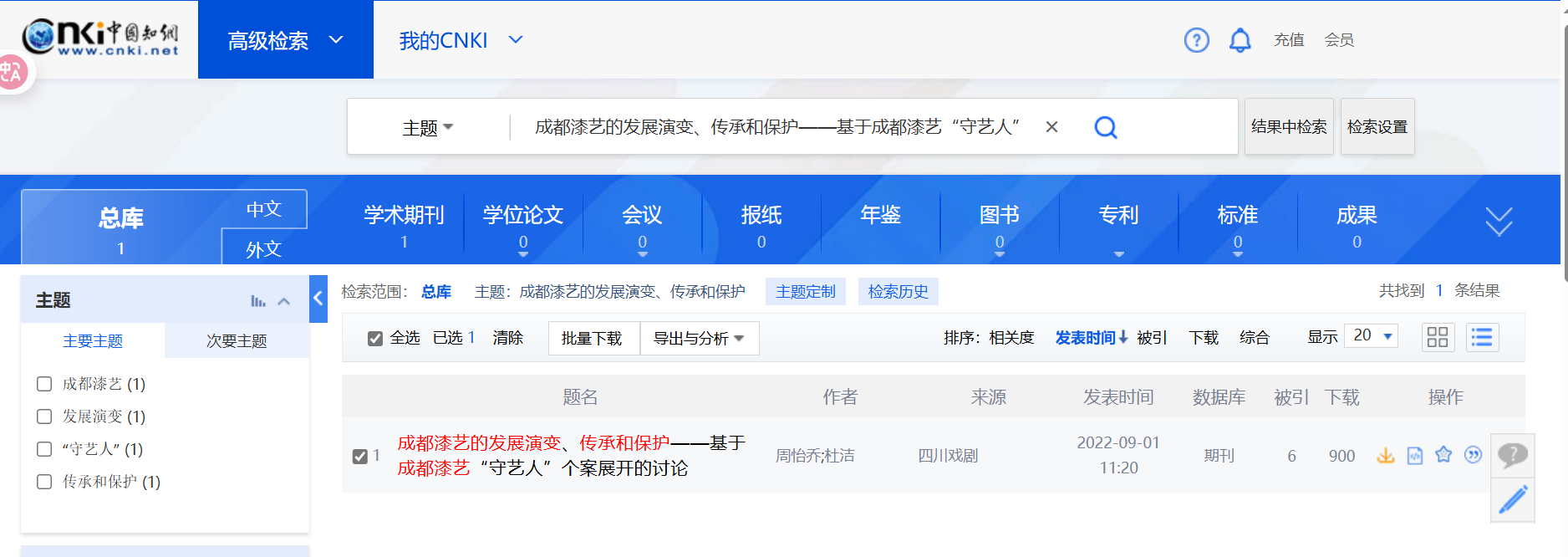Click the blue search magnifier icon
Viewport: 1568px width, 557px height.
(1105, 127)
